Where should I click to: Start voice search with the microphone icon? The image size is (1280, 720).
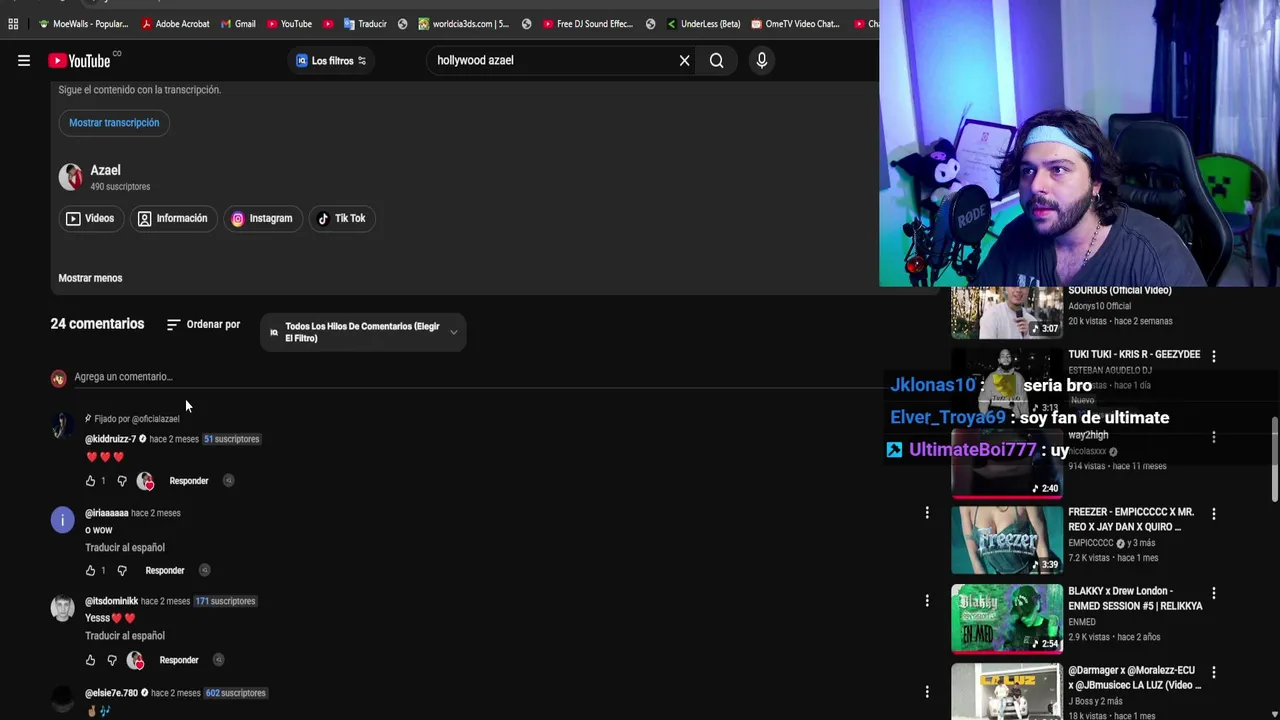pos(762,61)
